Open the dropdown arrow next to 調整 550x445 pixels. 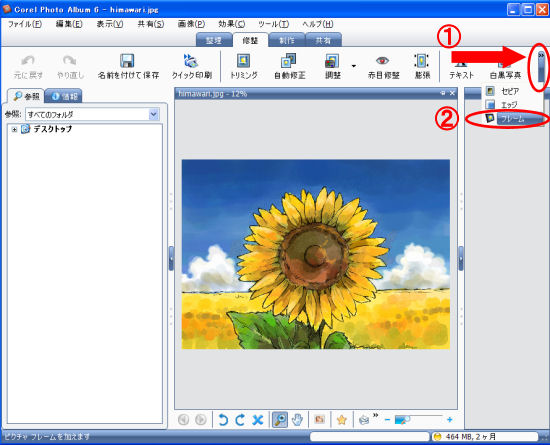[x=354, y=66]
